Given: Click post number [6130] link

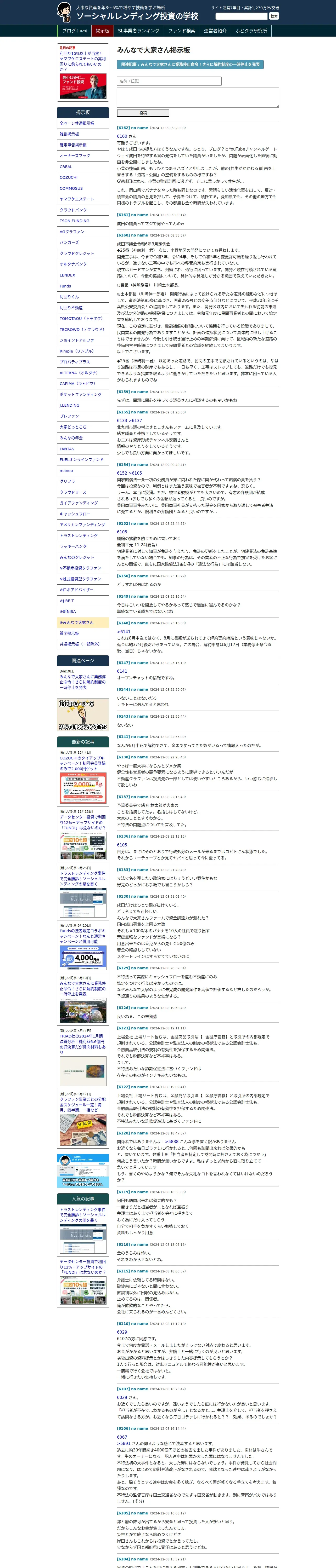Looking at the screenshot, I should click(123, 897).
